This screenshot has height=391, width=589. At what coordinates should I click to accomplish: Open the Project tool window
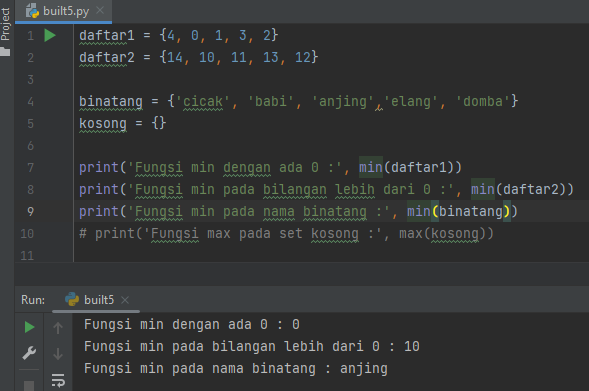(x=5, y=24)
